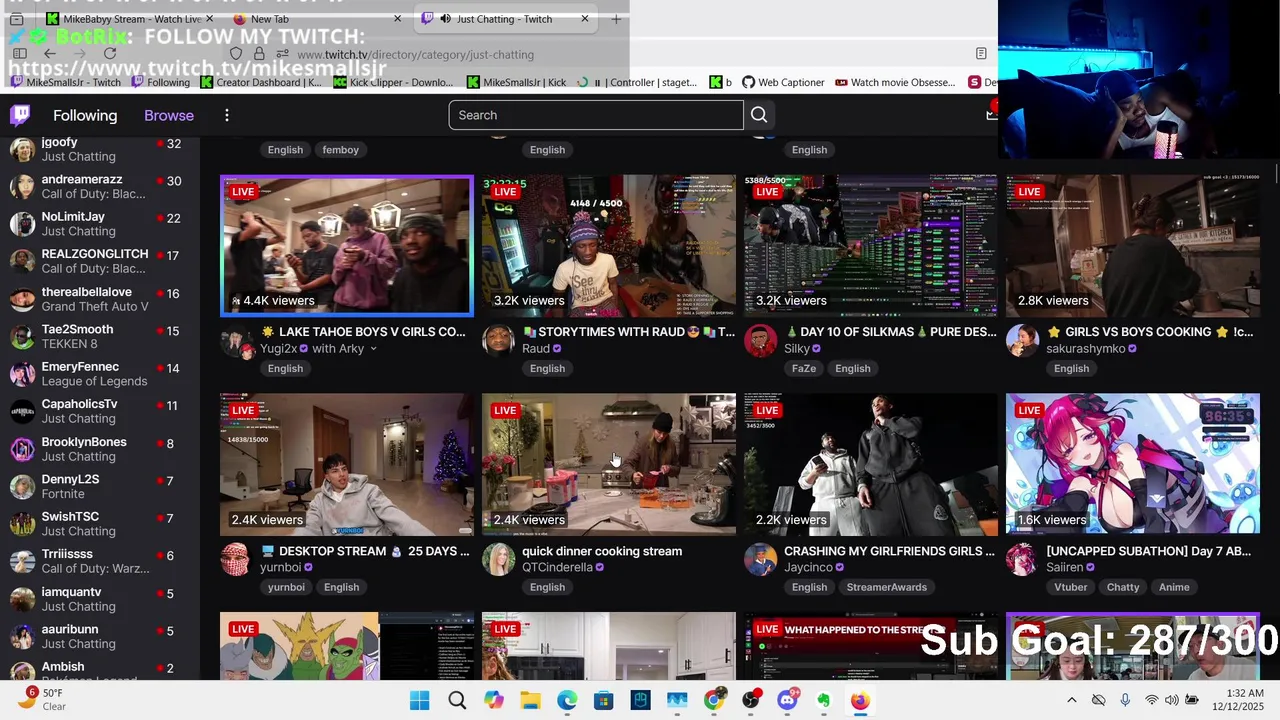Open Raud's profile picture under the stream
The height and width of the screenshot is (720, 1280).
click(498, 340)
